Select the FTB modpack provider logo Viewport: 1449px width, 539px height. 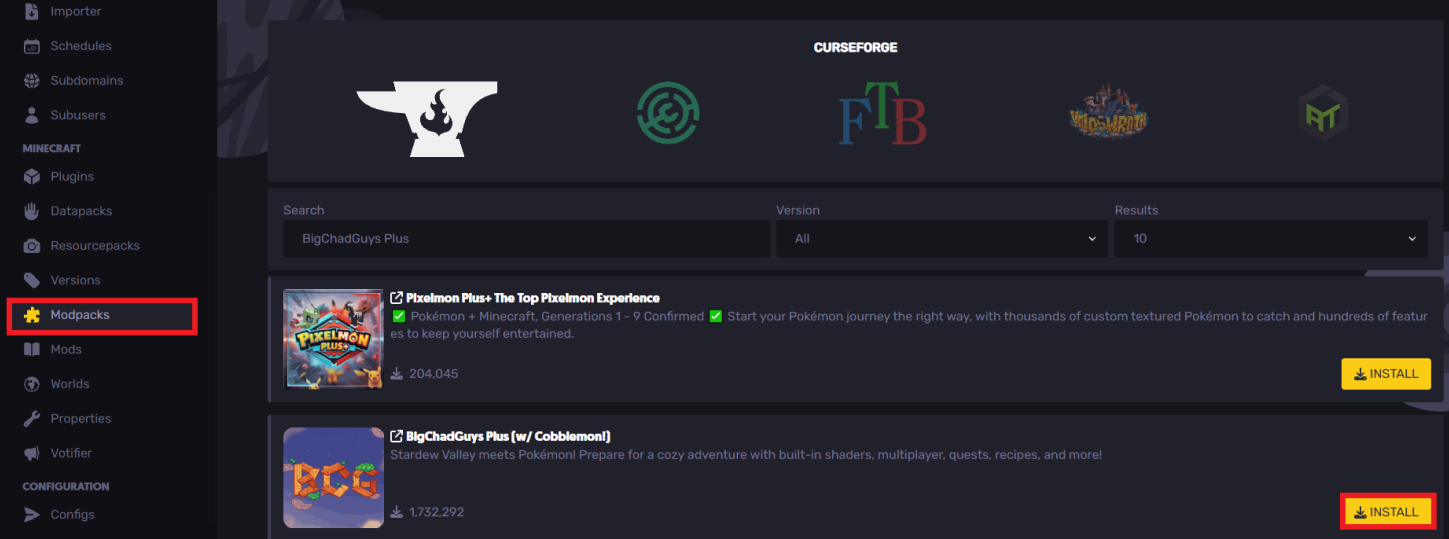pyautogui.click(x=882, y=113)
